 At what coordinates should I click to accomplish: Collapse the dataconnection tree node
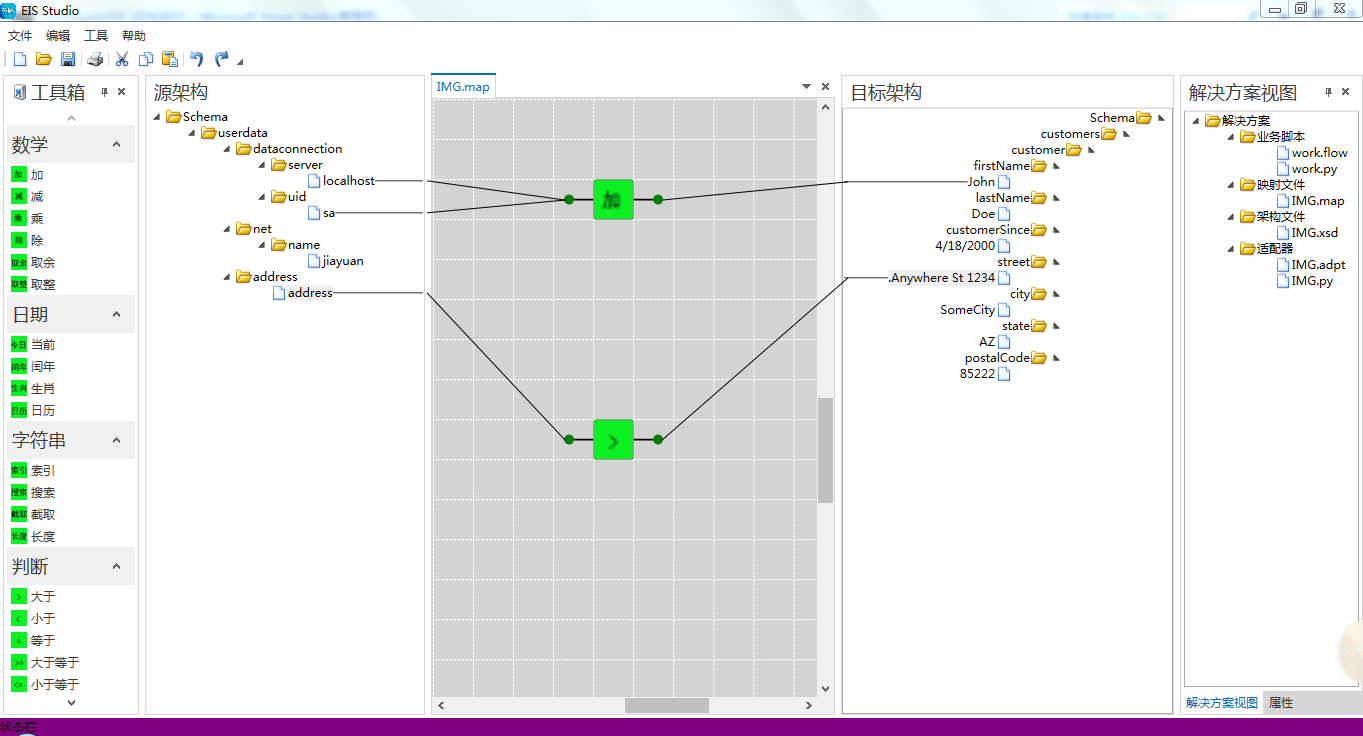click(x=228, y=149)
